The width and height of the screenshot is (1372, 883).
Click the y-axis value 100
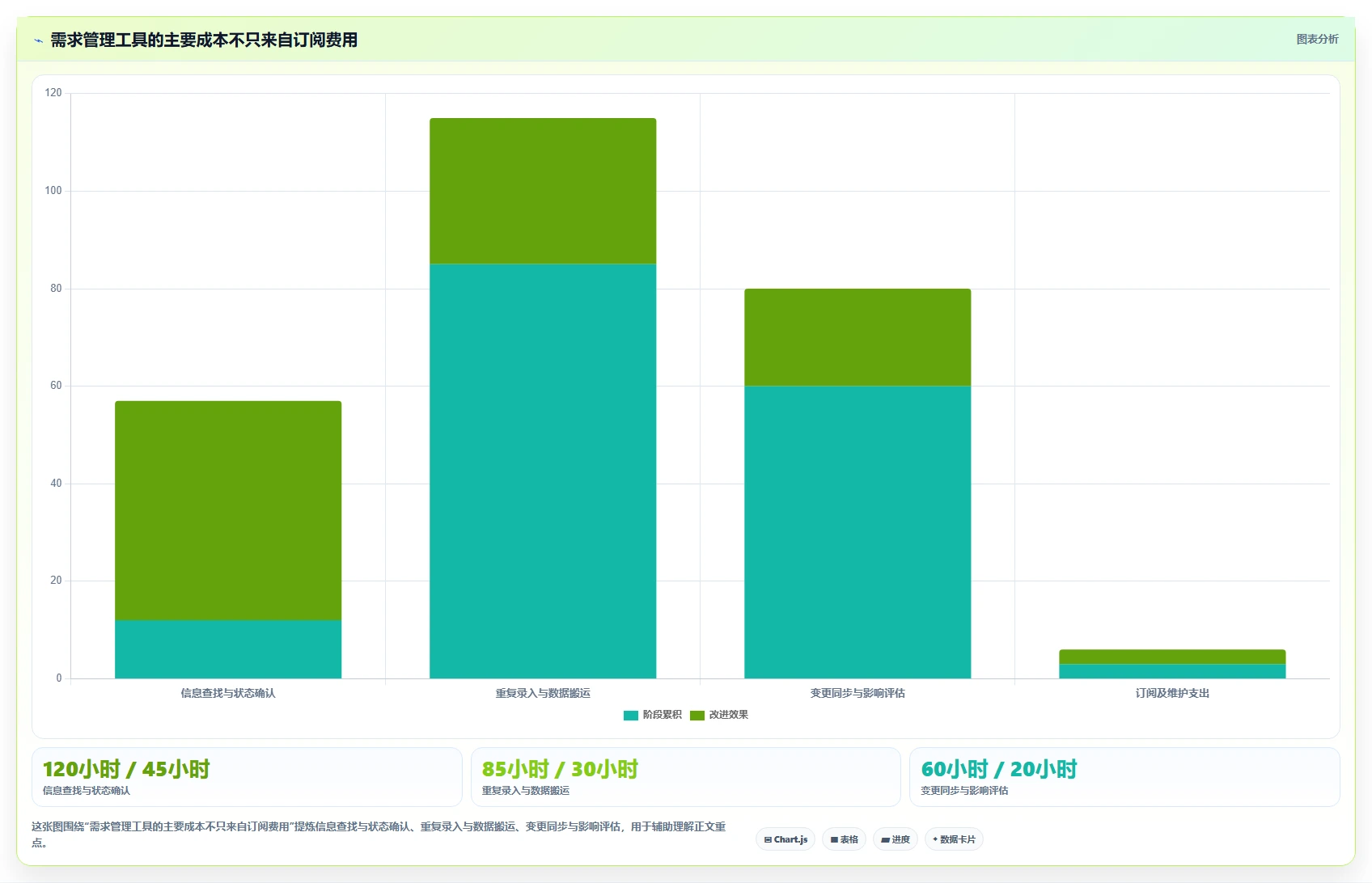[53, 191]
